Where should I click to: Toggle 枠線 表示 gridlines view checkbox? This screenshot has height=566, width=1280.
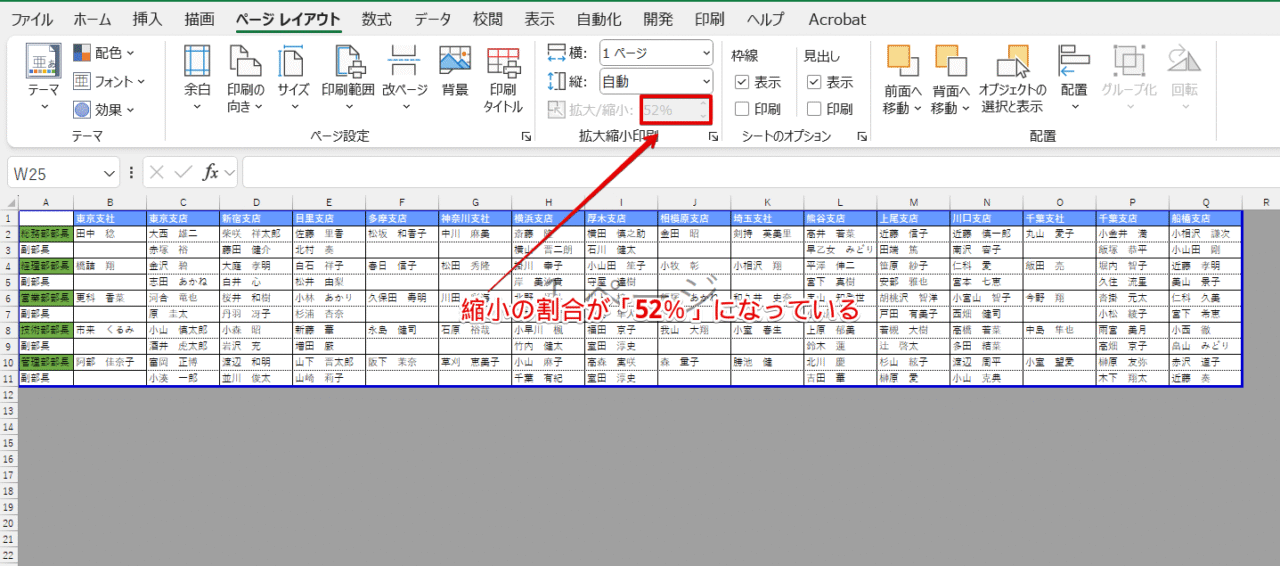[x=742, y=82]
